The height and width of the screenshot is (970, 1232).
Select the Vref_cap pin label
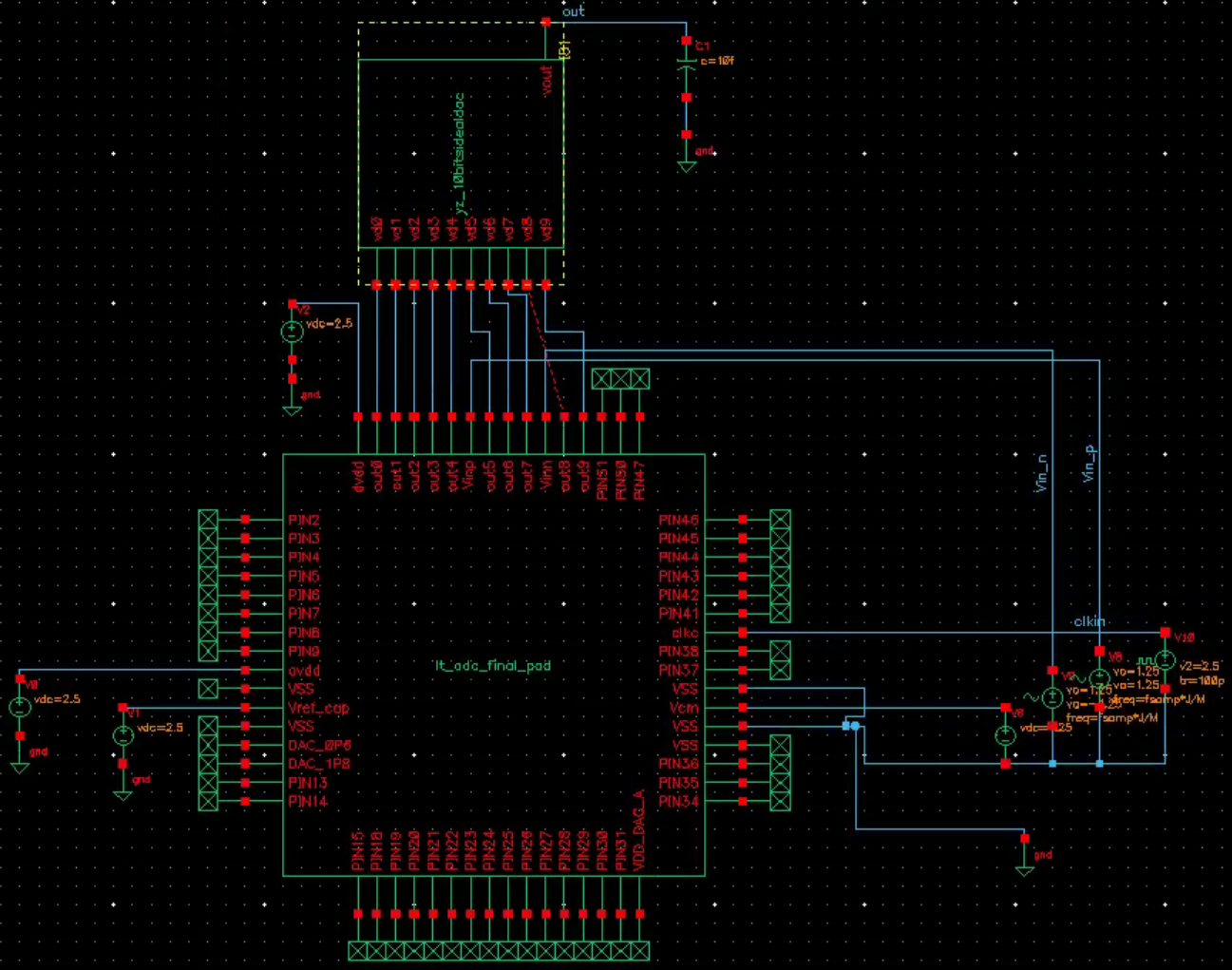coord(318,708)
